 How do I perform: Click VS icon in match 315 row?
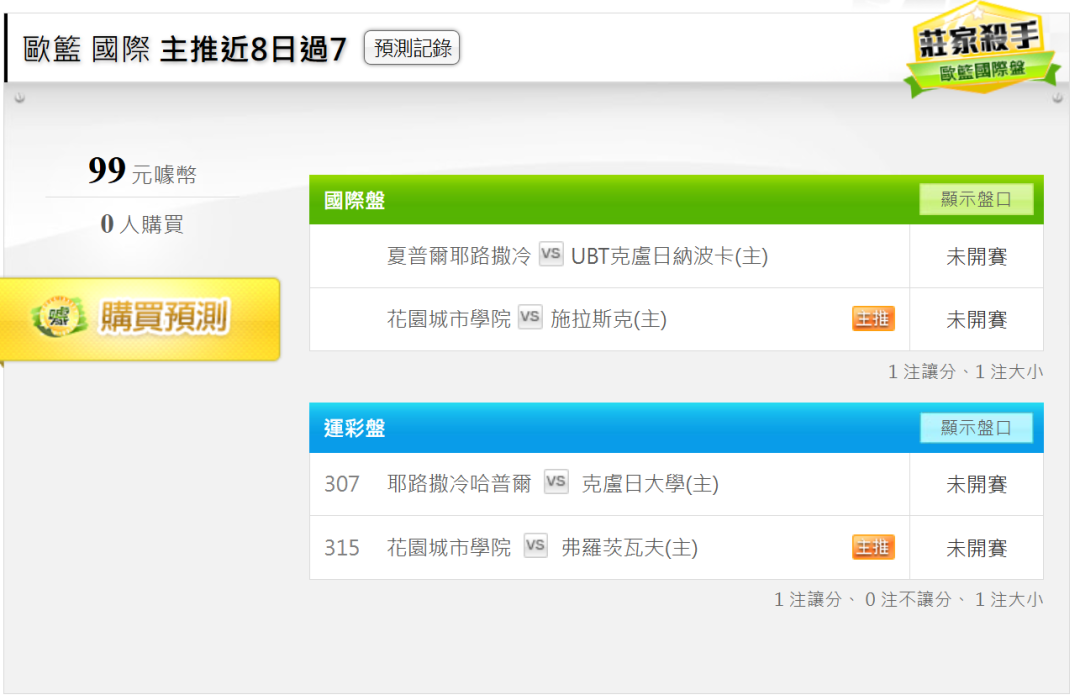click(x=536, y=546)
